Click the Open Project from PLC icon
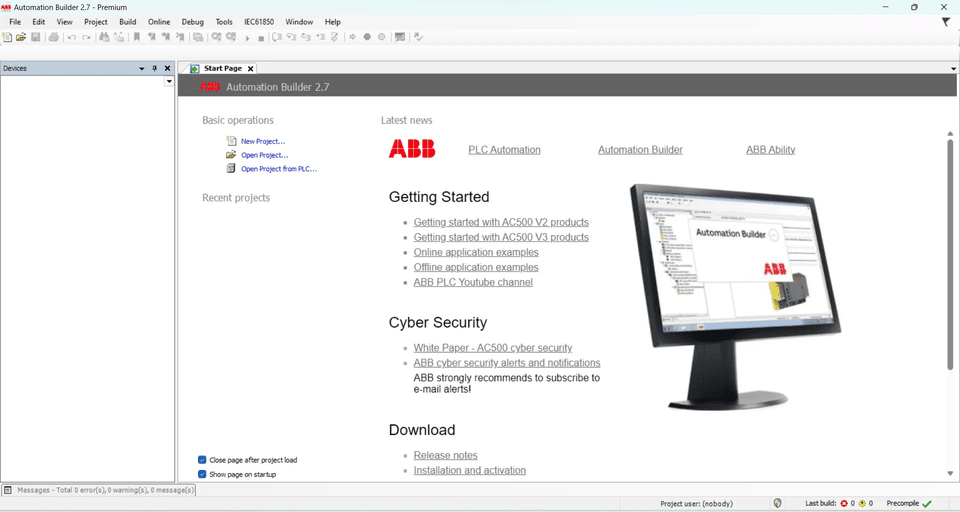960x512 pixels. (x=231, y=169)
